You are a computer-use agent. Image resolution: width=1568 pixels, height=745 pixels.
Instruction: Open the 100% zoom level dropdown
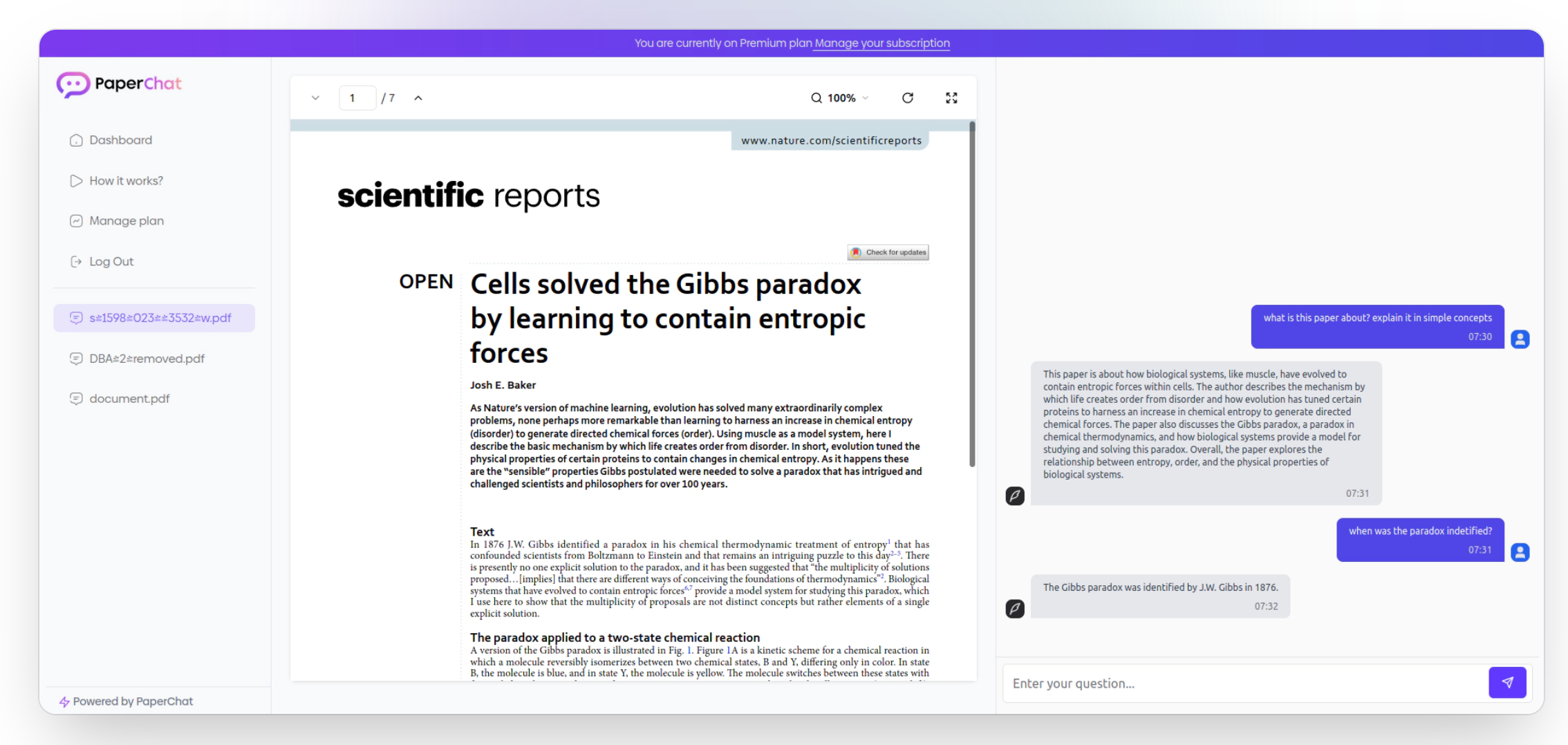[x=848, y=98]
